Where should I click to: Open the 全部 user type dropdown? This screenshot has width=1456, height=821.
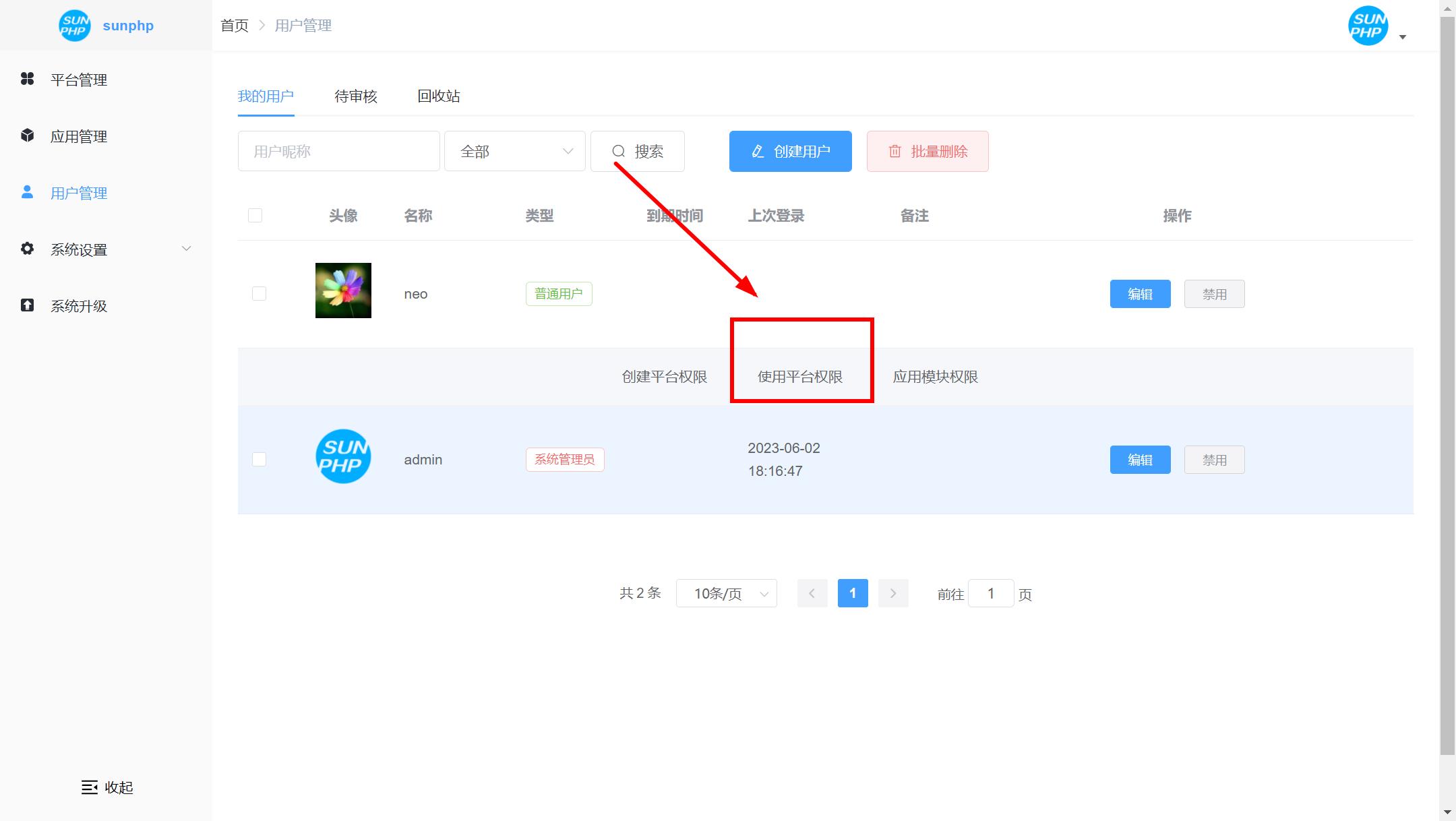click(x=515, y=152)
